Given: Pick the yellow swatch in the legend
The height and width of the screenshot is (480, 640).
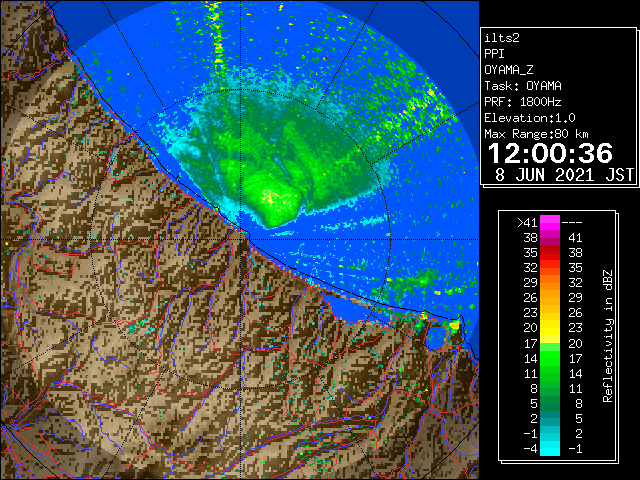Looking at the screenshot, I should [550, 328].
